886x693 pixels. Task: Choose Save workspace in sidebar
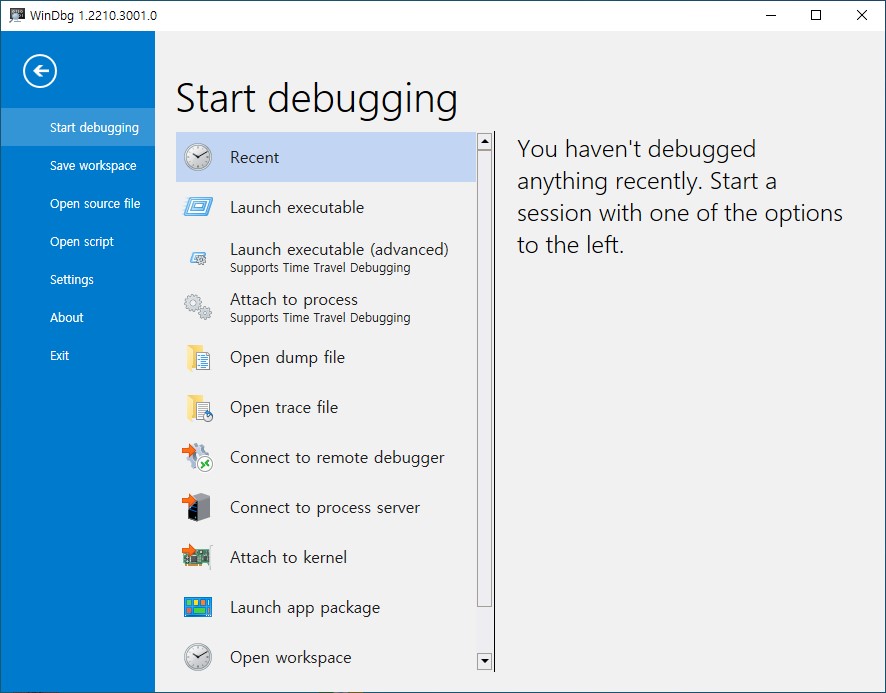pos(77,166)
